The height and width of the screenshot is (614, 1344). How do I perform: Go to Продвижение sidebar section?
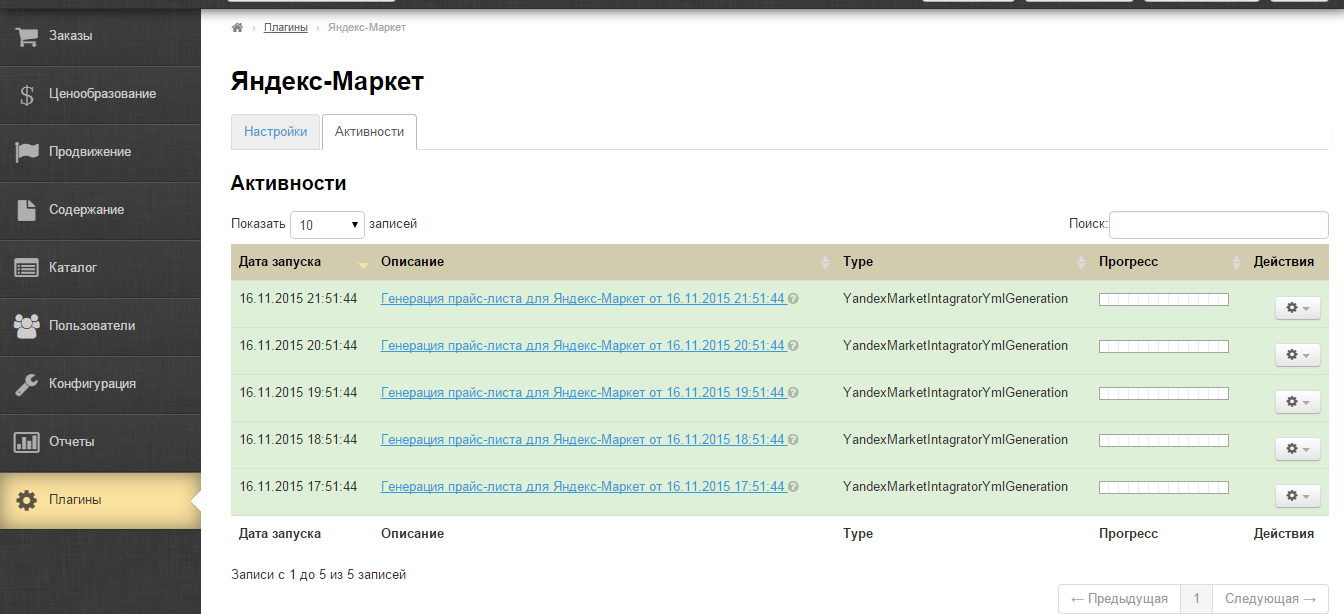coord(100,152)
